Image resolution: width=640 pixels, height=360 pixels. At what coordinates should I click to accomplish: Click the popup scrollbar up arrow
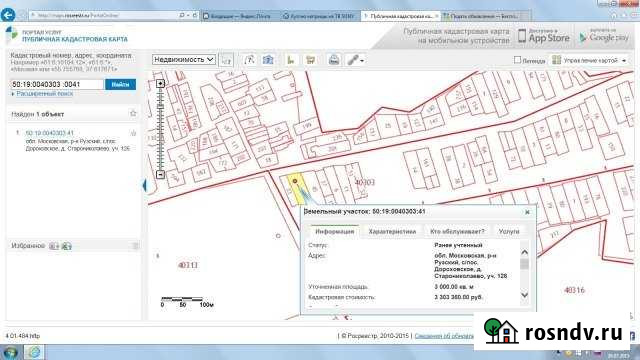(524, 252)
